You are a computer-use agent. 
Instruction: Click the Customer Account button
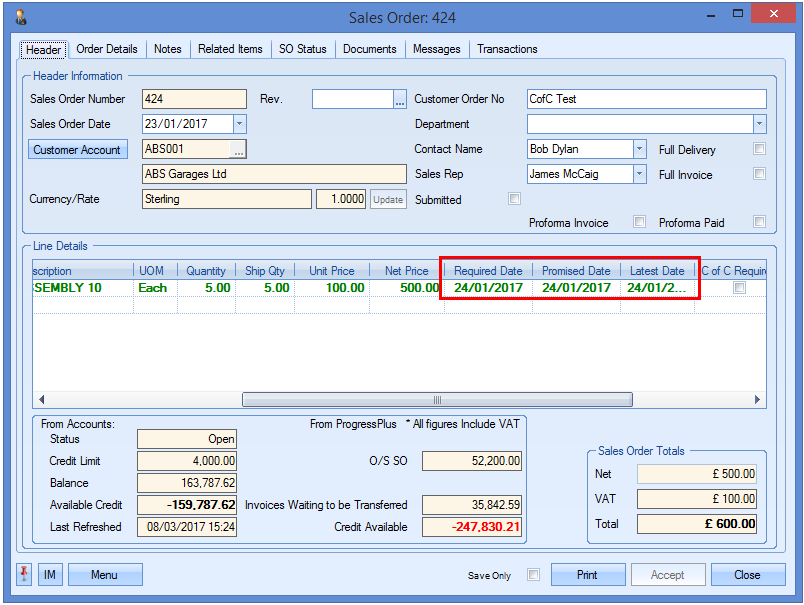tap(78, 150)
